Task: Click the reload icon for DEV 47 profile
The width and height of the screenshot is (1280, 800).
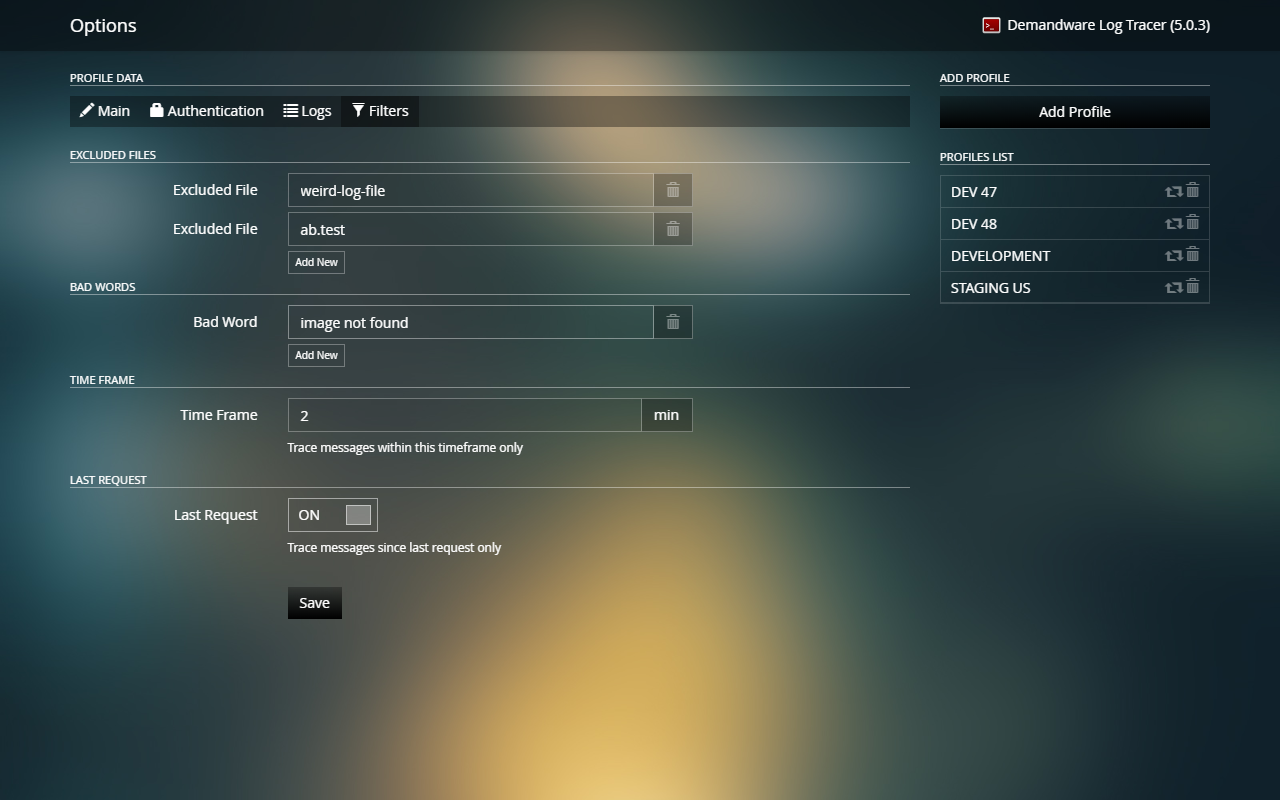Action: coord(1172,191)
